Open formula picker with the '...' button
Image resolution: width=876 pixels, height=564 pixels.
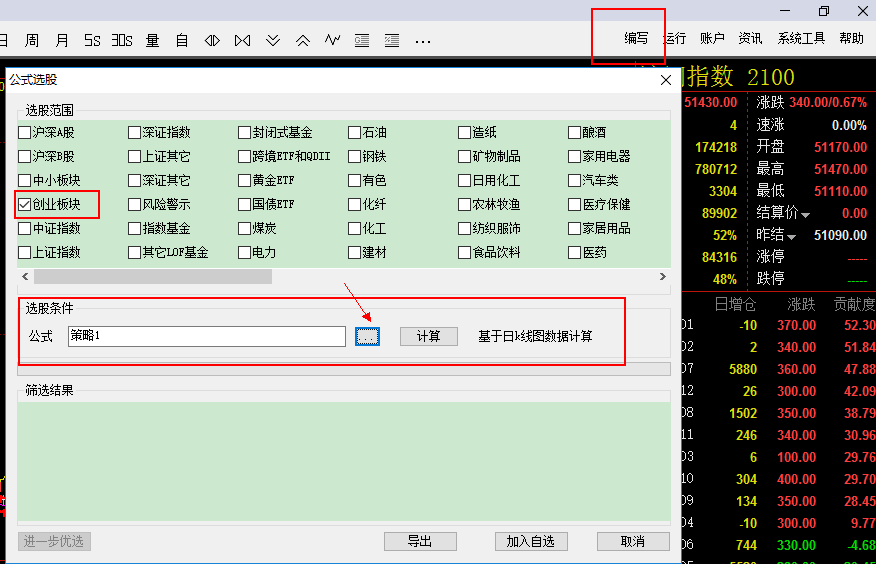pos(367,337)
